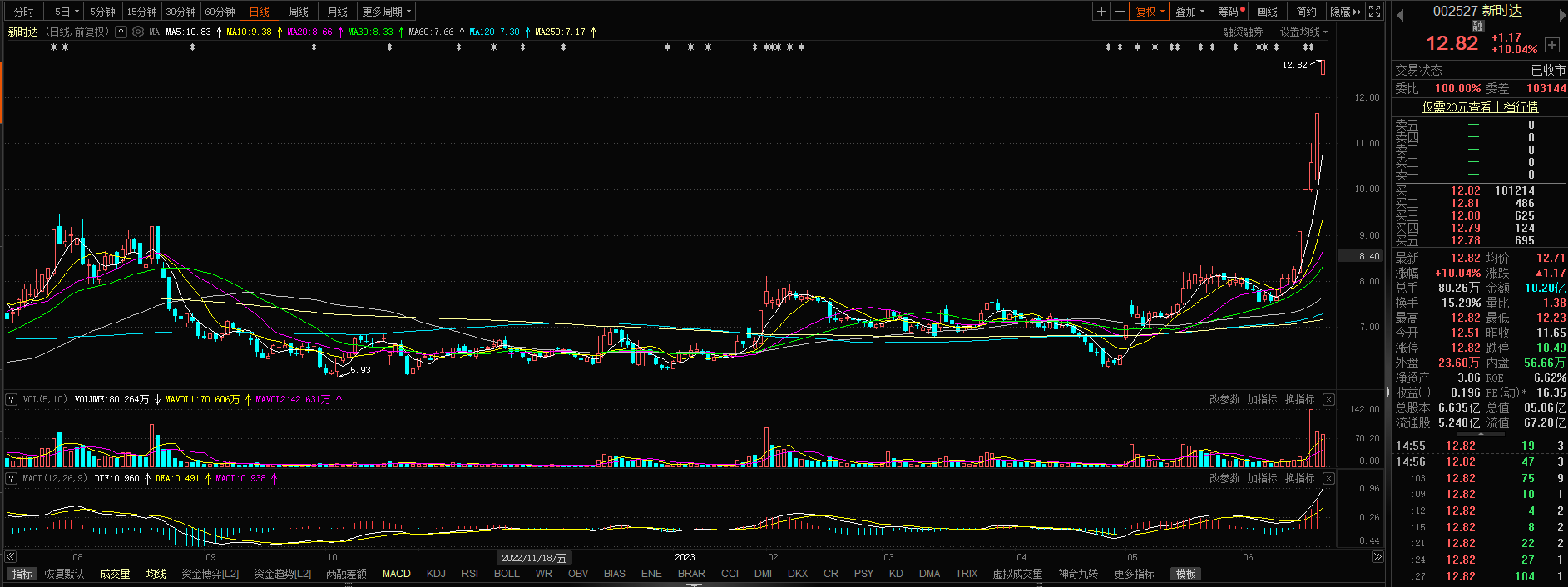
Task: Open 设置均线 dropdown menu
Action: (x=1303, y=32)
